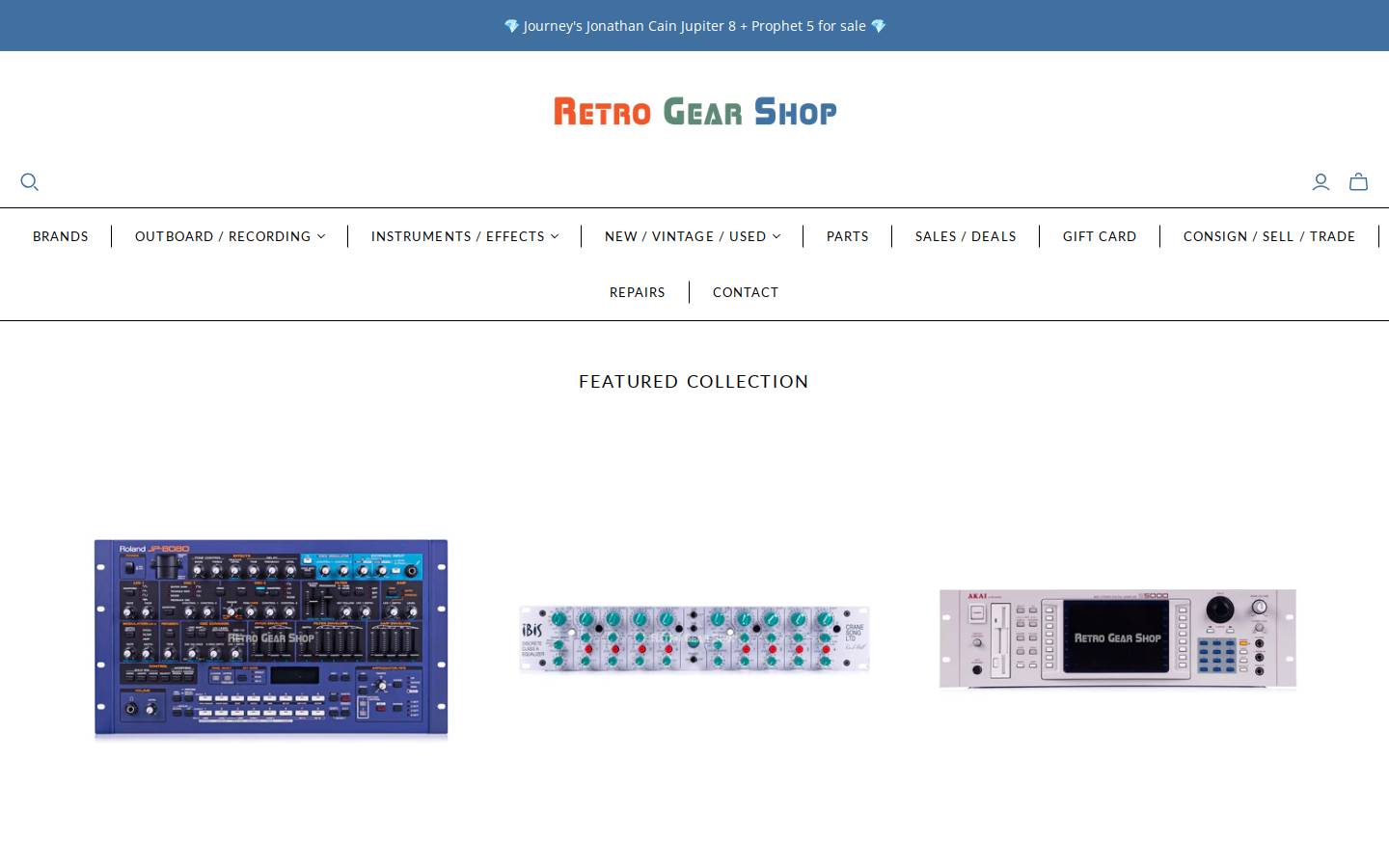The image size is (1389, 868).
Task: Open the Roland JP-8080 product image
Action: click(x=271, y=639)
